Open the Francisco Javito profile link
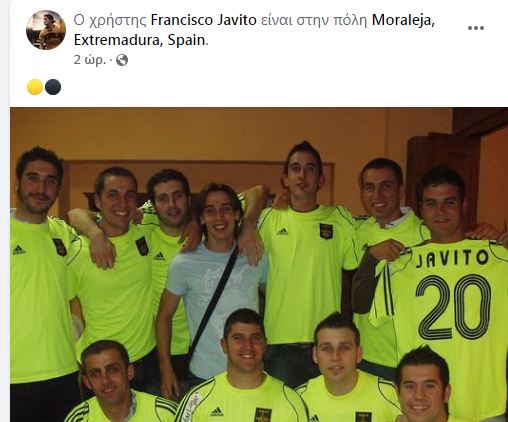 click(204, 20)
